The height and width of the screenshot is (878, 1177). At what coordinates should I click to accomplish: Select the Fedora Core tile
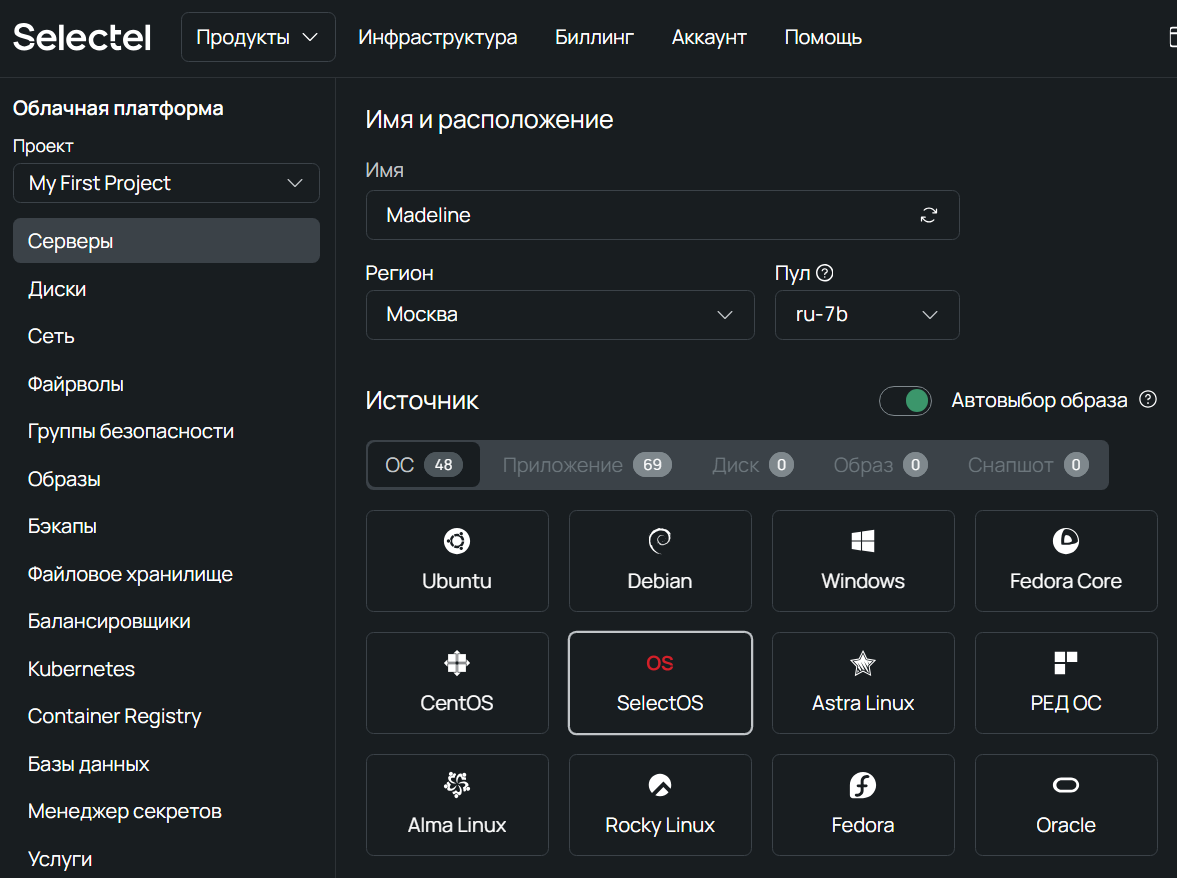tap(1066, 561)
